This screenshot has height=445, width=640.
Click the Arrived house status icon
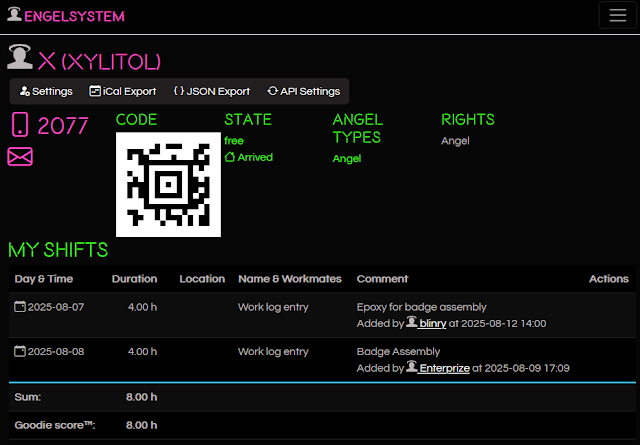point(230,157)
